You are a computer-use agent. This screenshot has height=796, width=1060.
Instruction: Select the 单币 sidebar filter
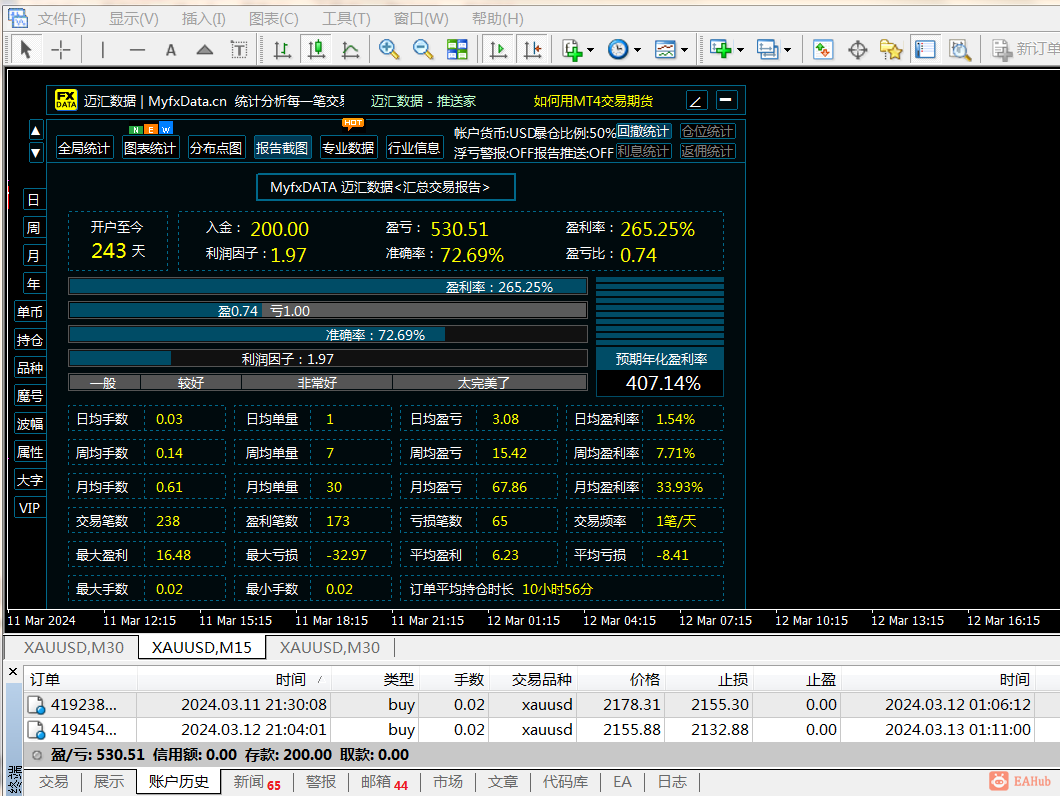30,312
